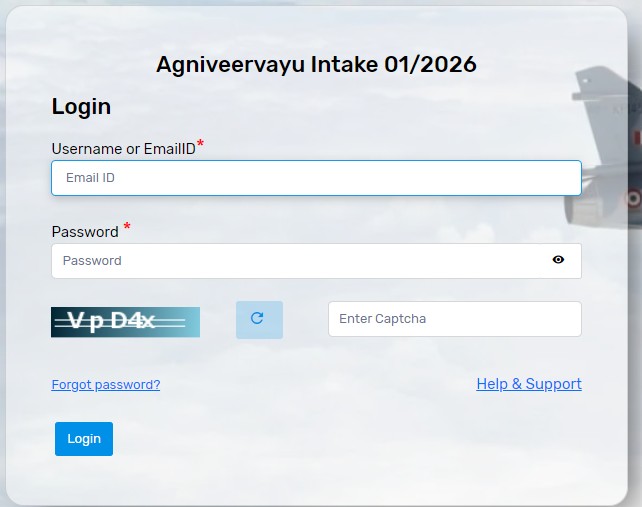Refresh the captcha image
This screenshot has height=507, width=642.
[259, 320]
